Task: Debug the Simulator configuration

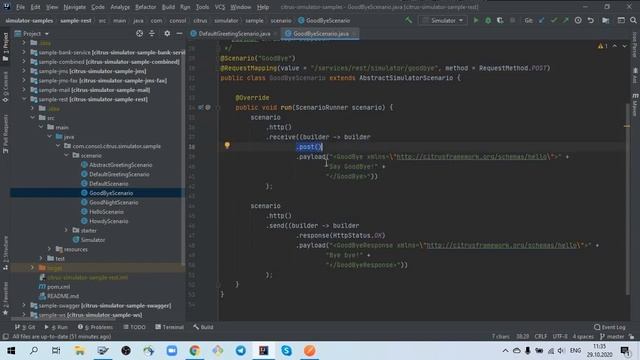Action: click(x=488, y=20)
